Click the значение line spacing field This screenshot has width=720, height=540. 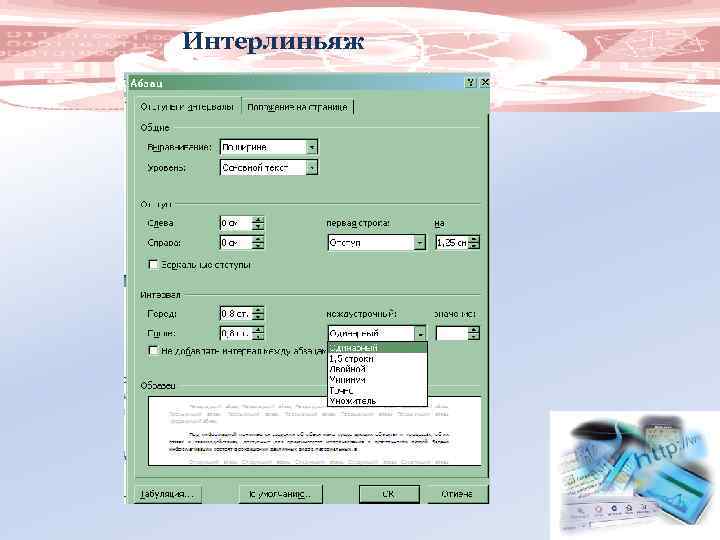tap(452, 333)
